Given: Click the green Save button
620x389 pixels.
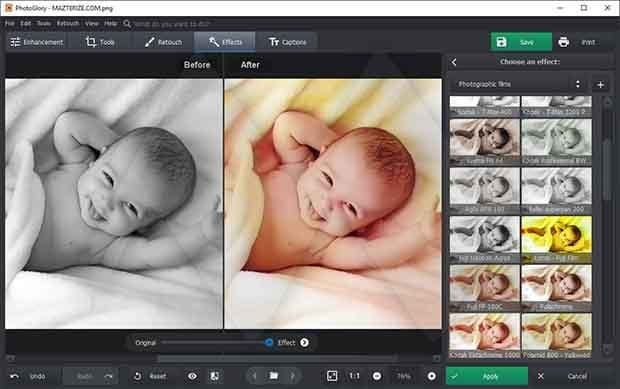Looking at the screenshot, I should click(521, 42).
